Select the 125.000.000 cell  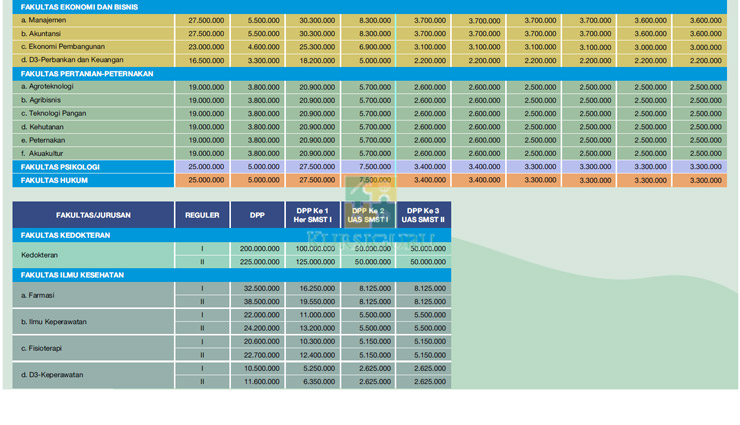pos(315,262)
